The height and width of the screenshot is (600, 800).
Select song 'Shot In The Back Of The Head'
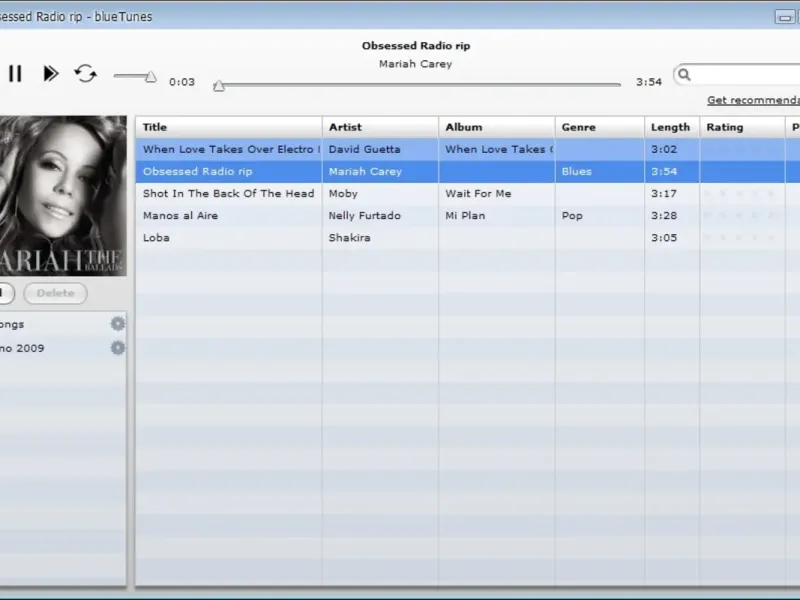(229, 193)
